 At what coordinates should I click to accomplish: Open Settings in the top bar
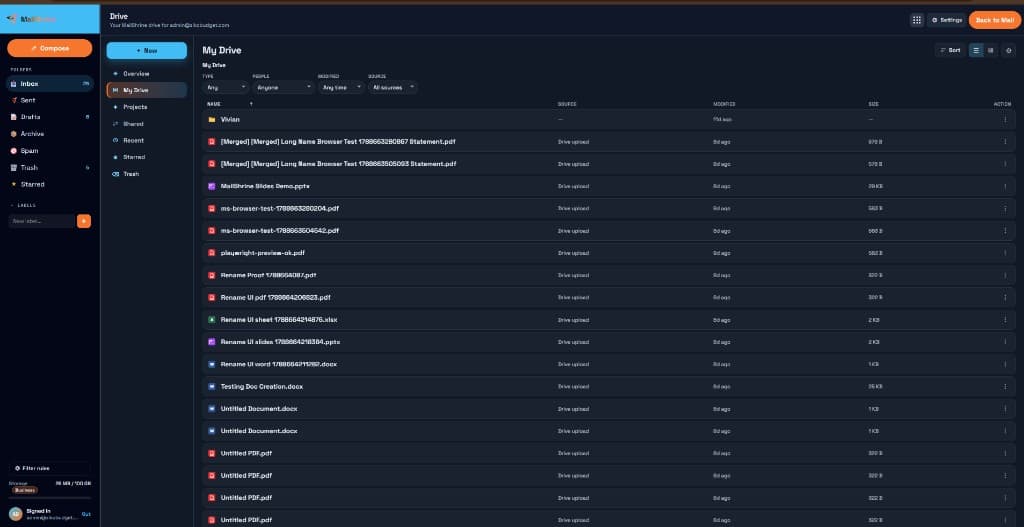pyautogui.click(x=946, y=20)
